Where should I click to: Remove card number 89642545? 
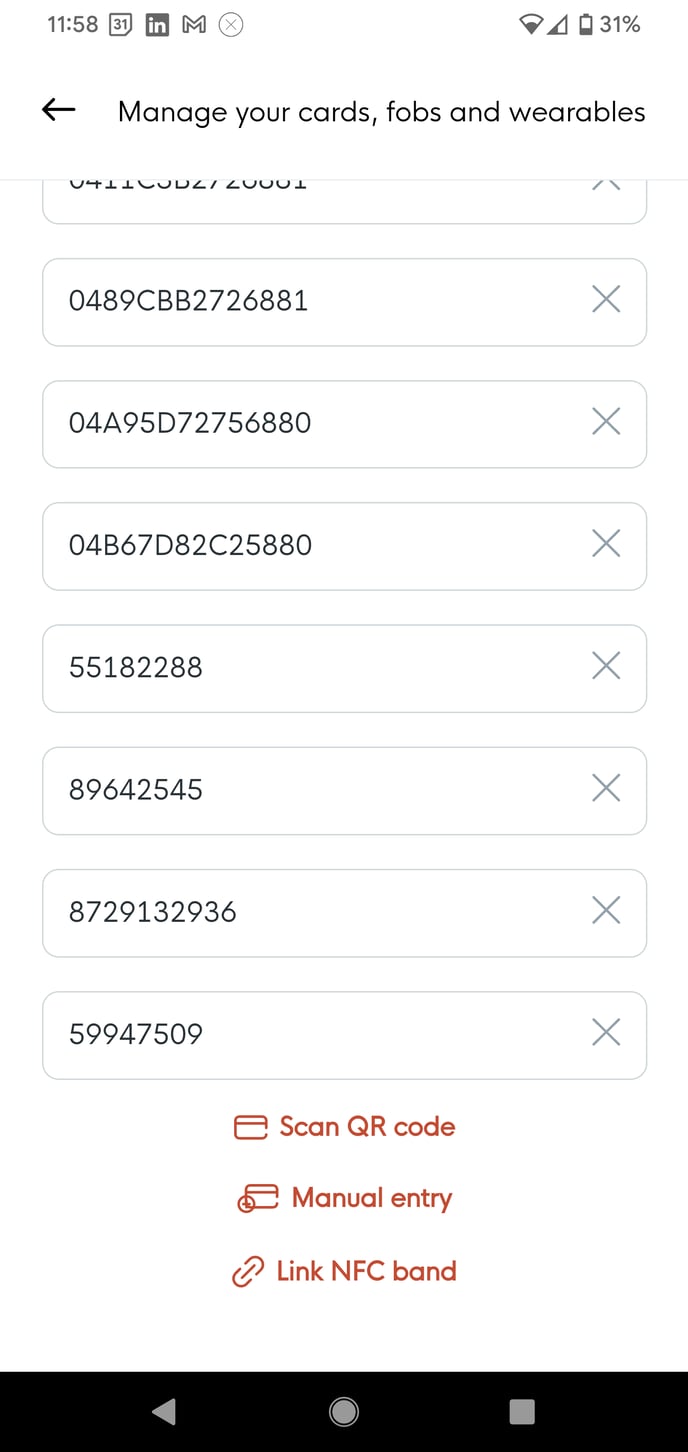point(606,788)
